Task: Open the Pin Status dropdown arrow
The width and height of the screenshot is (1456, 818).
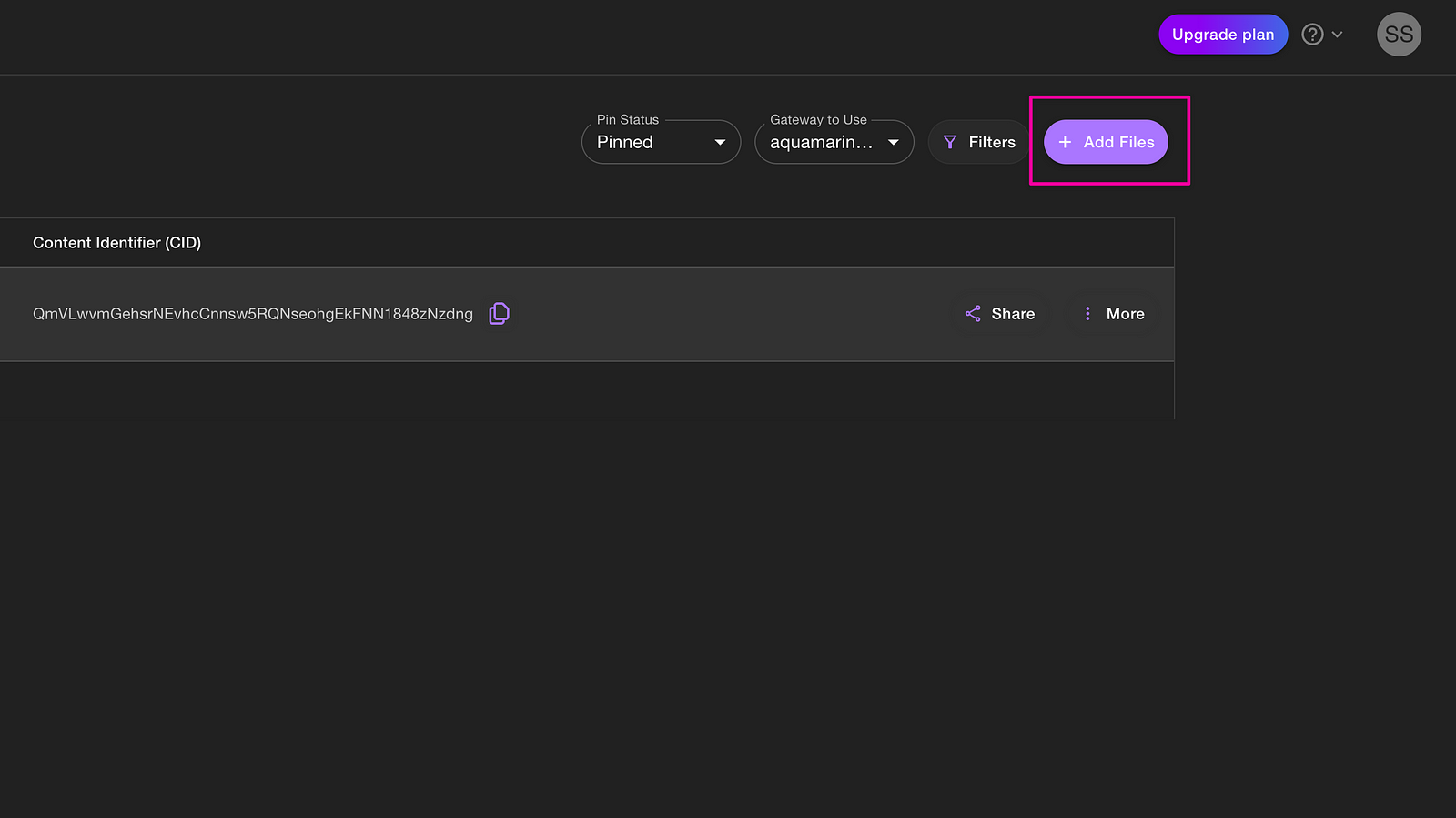Action: click(x=720, y=143)
